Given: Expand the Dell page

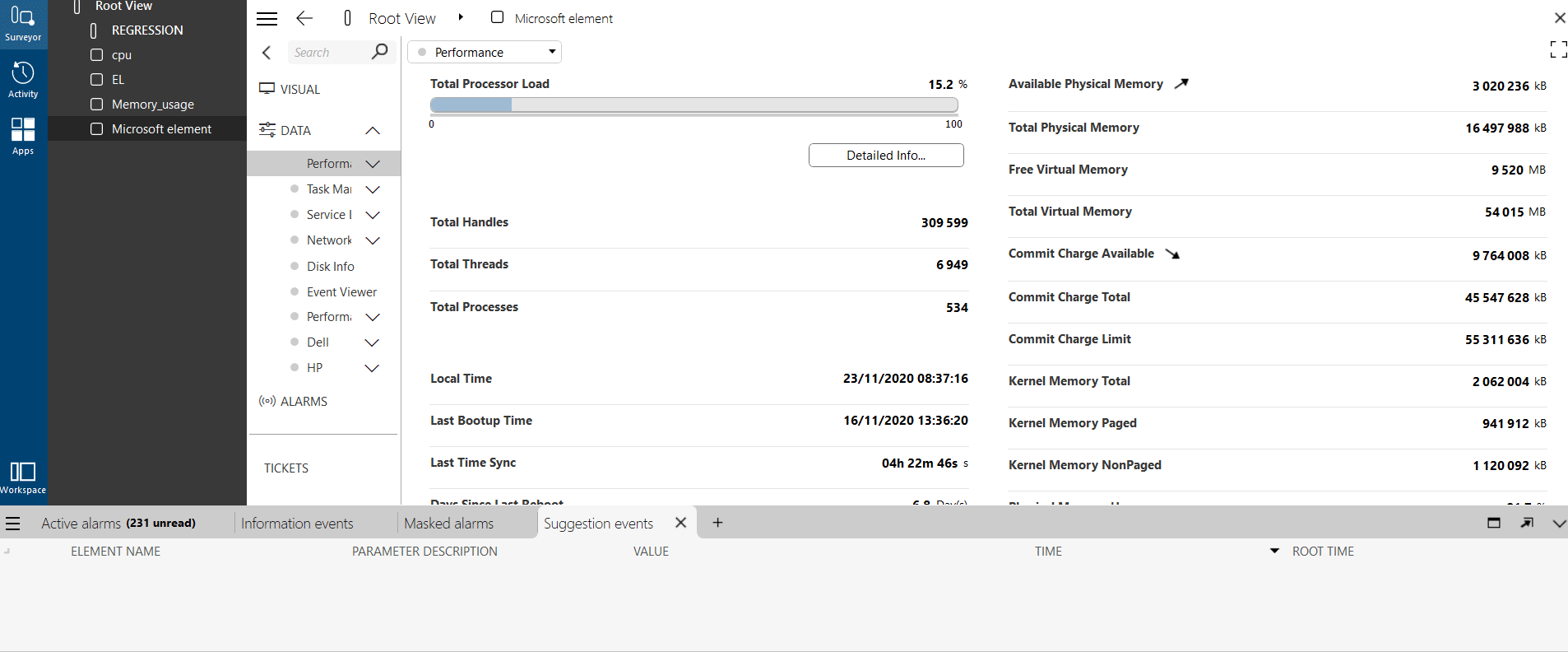Looking at the screenshot, I should coord(372,342).
